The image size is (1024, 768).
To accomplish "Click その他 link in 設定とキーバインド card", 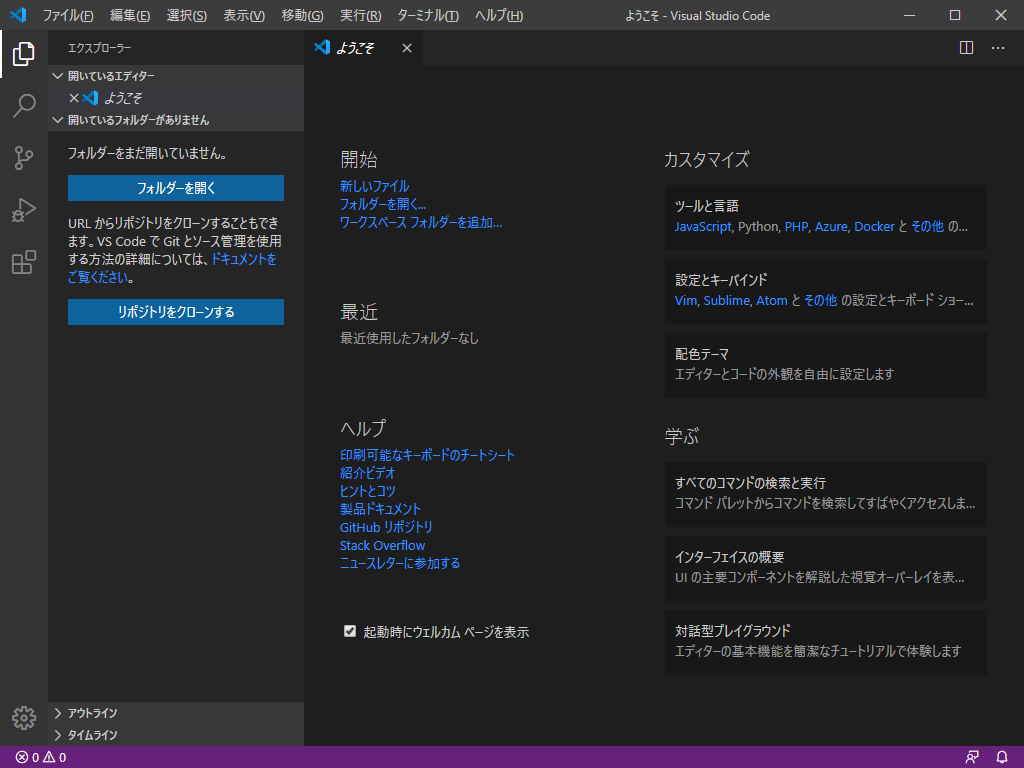I will click(x=820, y=300).
